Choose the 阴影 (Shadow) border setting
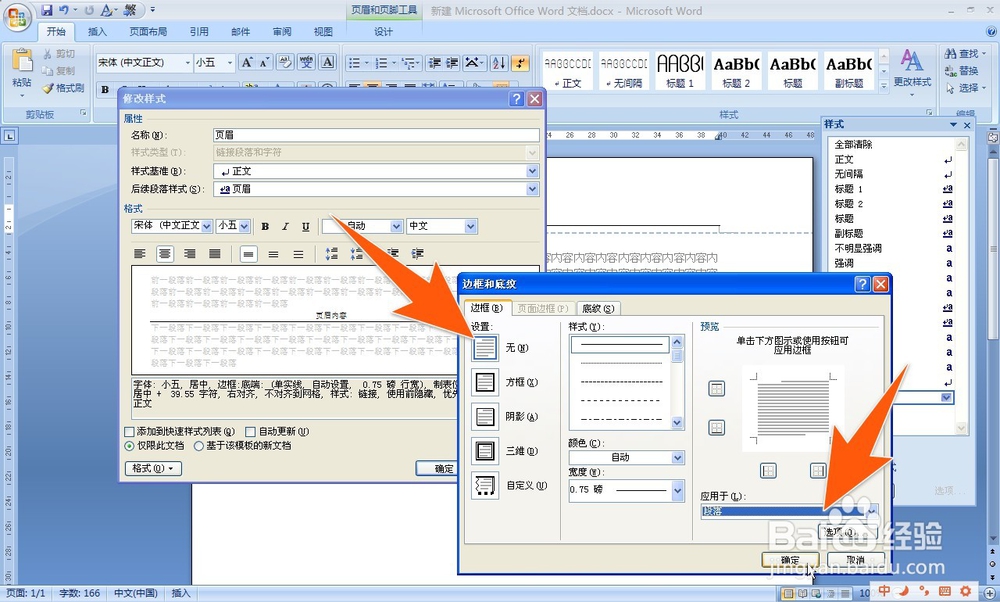Viewport: 1000px width, 602px height. 484,416
